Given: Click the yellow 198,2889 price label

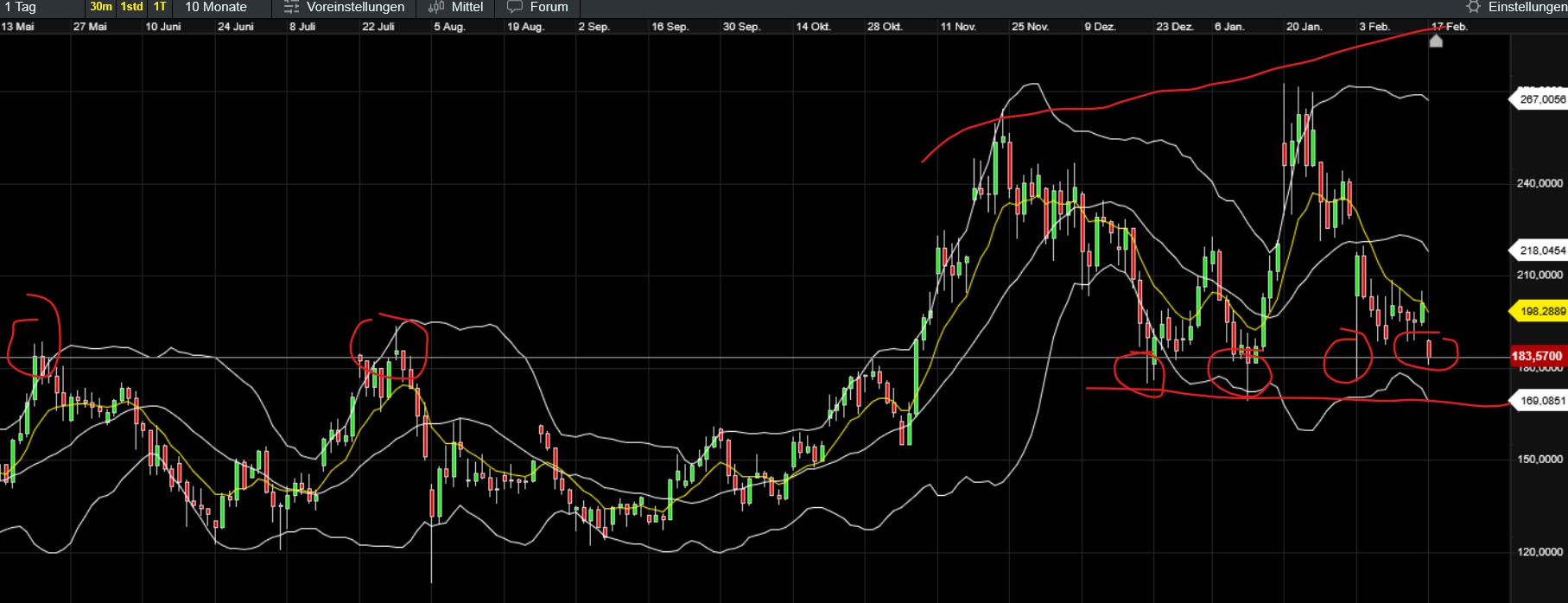Looking at the screenshot, I should point(1540,311).
